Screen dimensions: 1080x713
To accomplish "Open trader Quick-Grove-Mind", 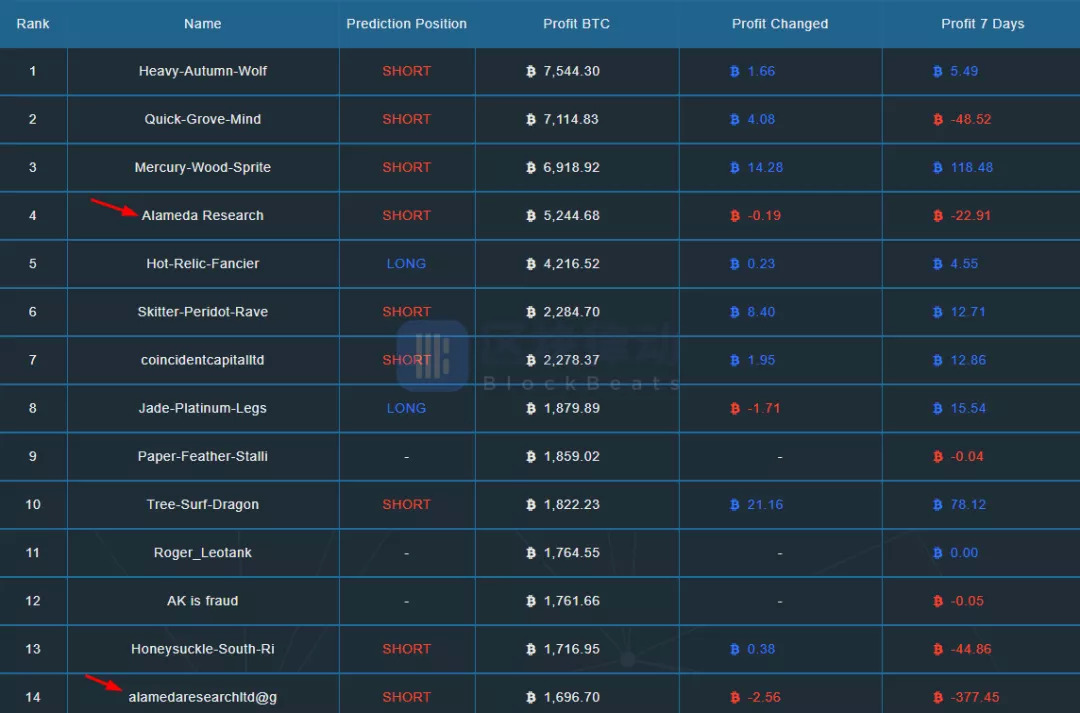I will [x=202, y=119].
